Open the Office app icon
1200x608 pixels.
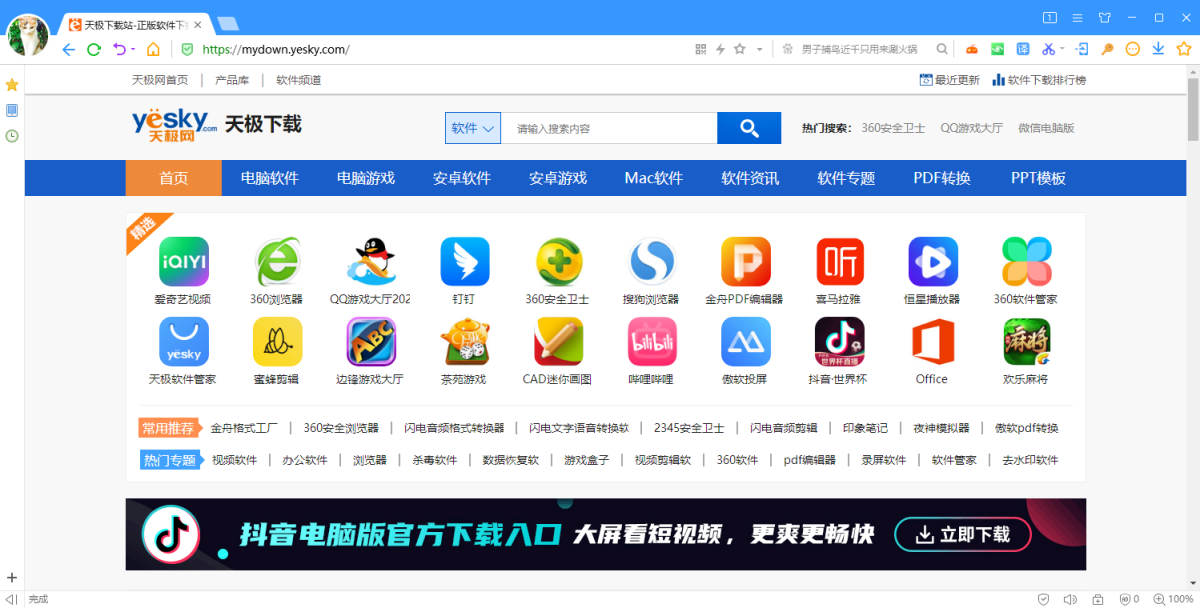(x=932, y=342)
